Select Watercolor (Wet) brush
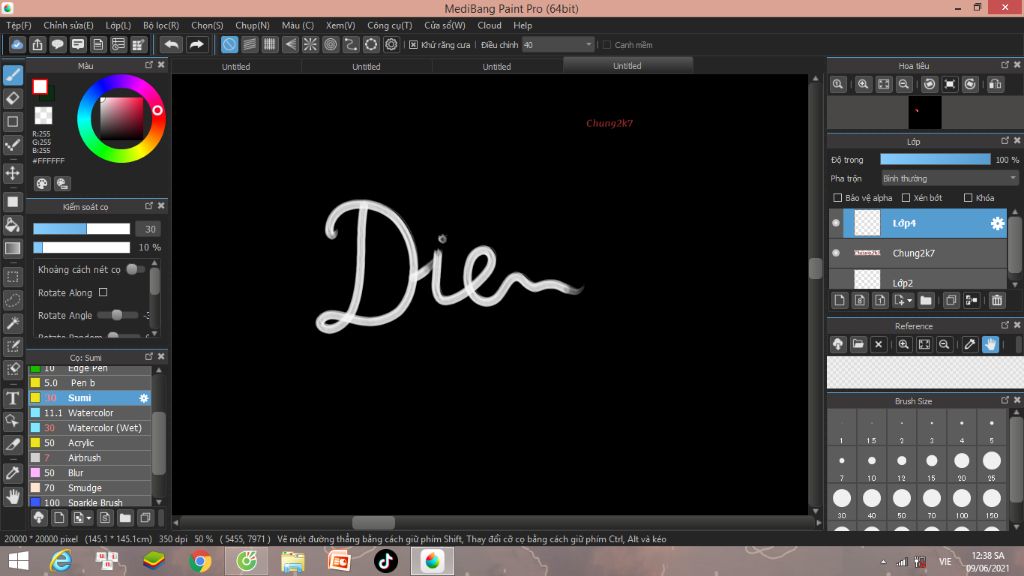 [x=90, y=428]
